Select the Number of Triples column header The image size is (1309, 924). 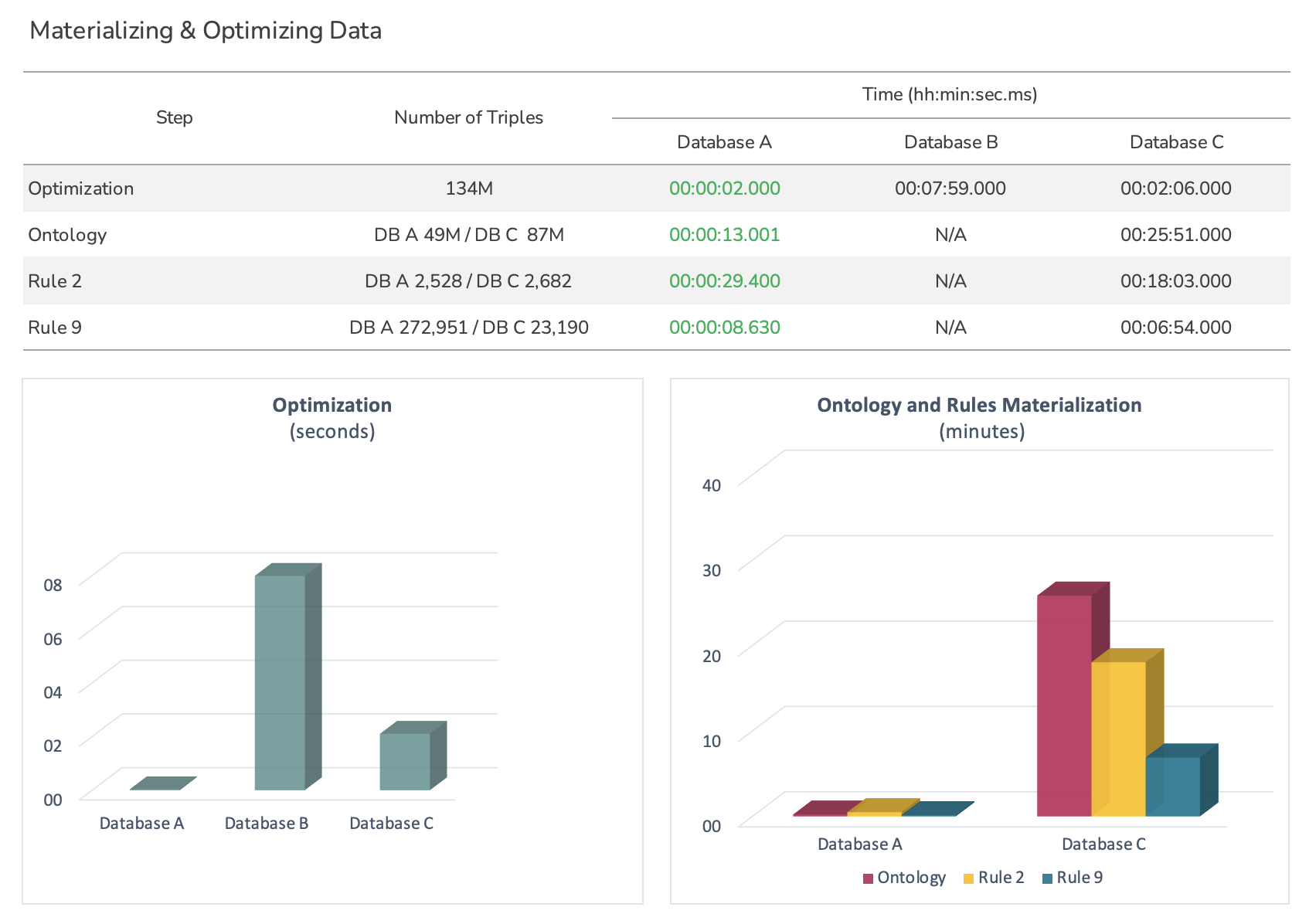click(468, 117)
